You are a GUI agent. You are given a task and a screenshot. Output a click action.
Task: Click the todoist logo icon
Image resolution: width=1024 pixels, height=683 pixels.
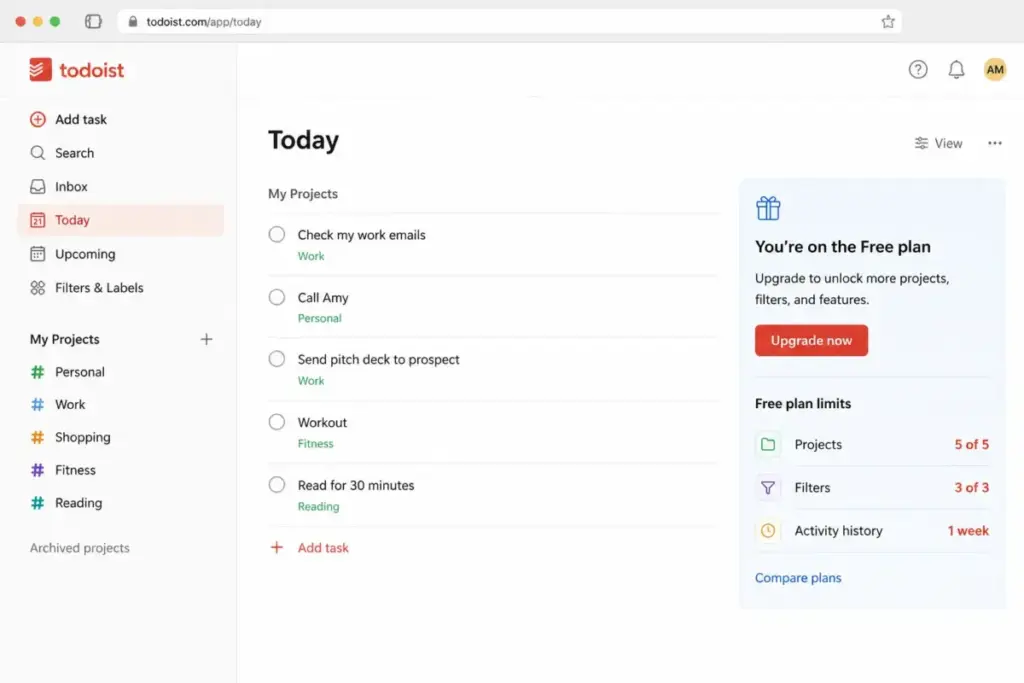pos(40,70)
